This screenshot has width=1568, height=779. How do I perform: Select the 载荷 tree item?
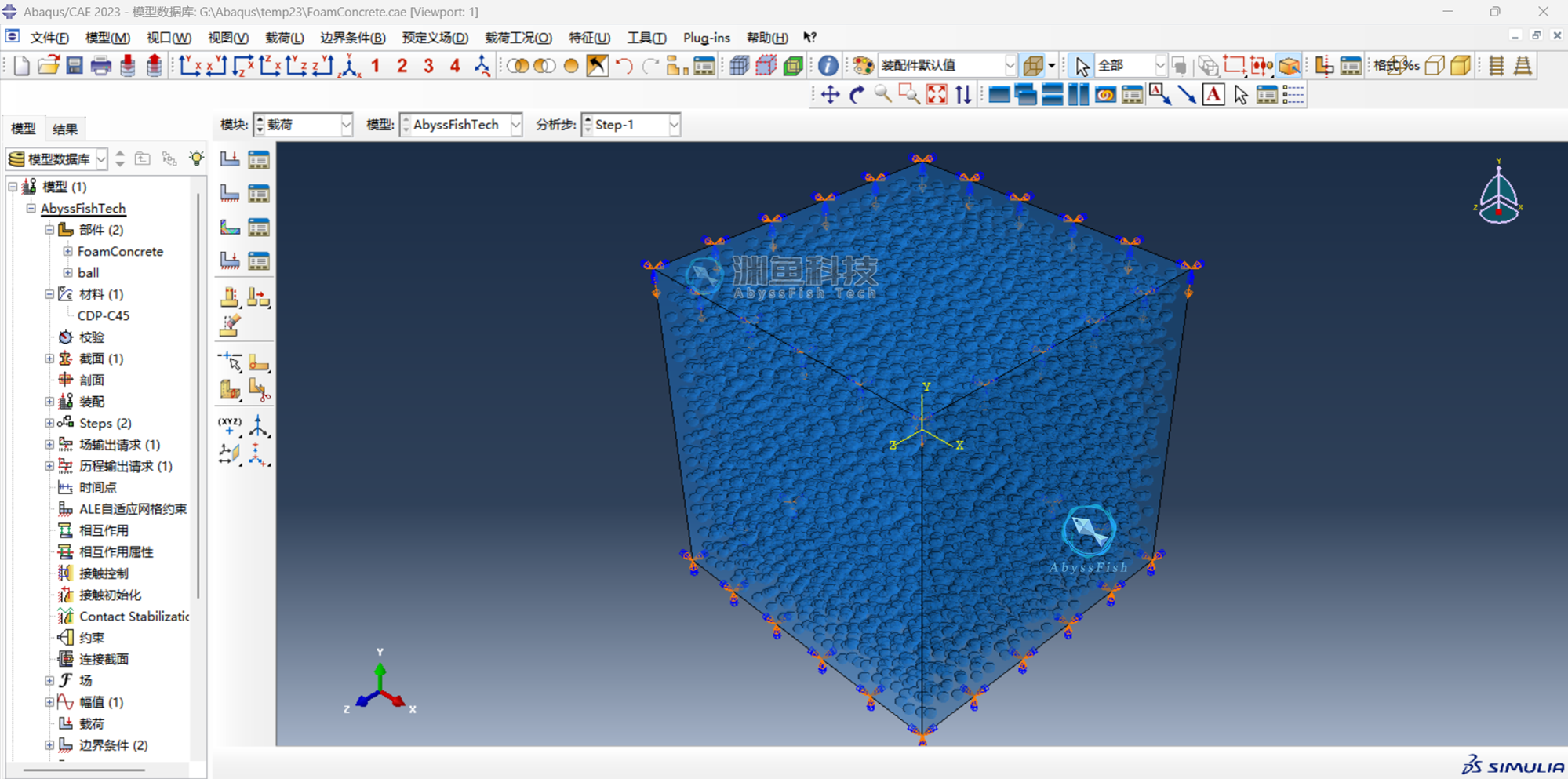tap(92, 724)
